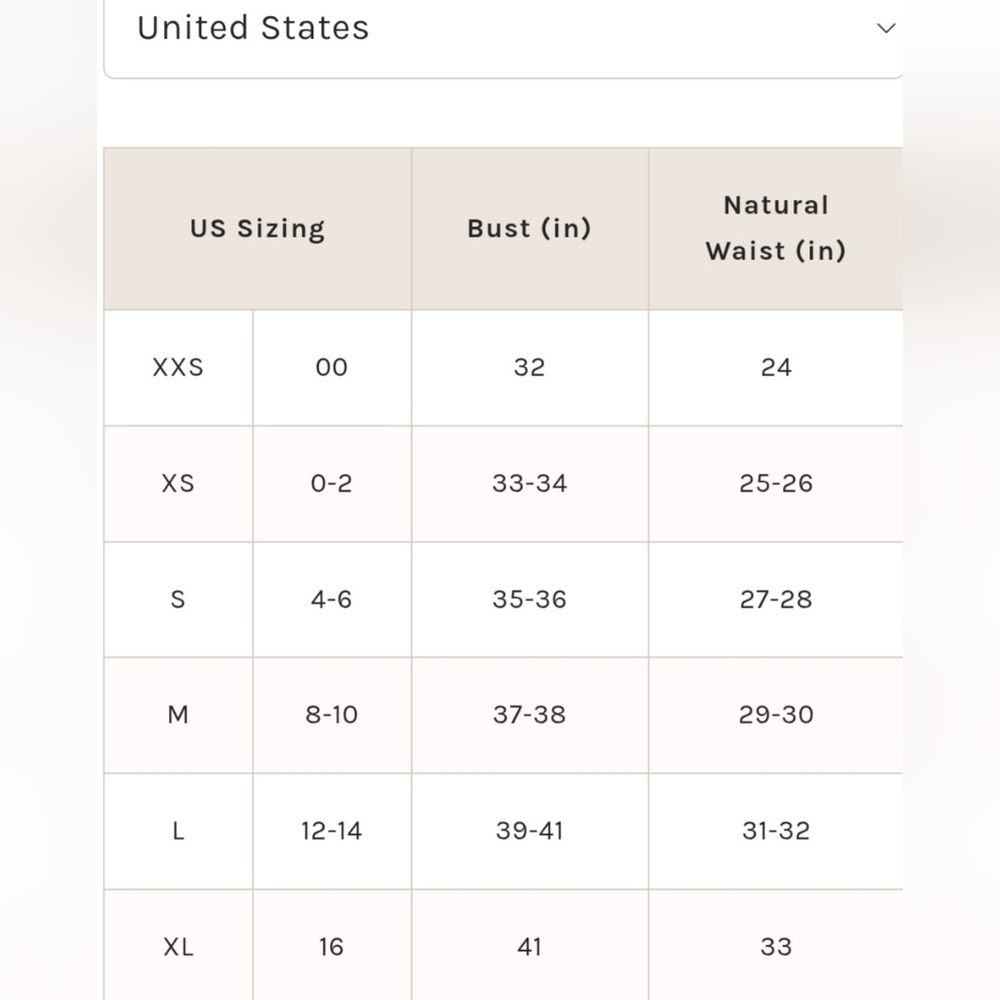The width and height of the screenshot is (1000, 1000).
Task: Click the S size row label
Action: click(178, 599)
